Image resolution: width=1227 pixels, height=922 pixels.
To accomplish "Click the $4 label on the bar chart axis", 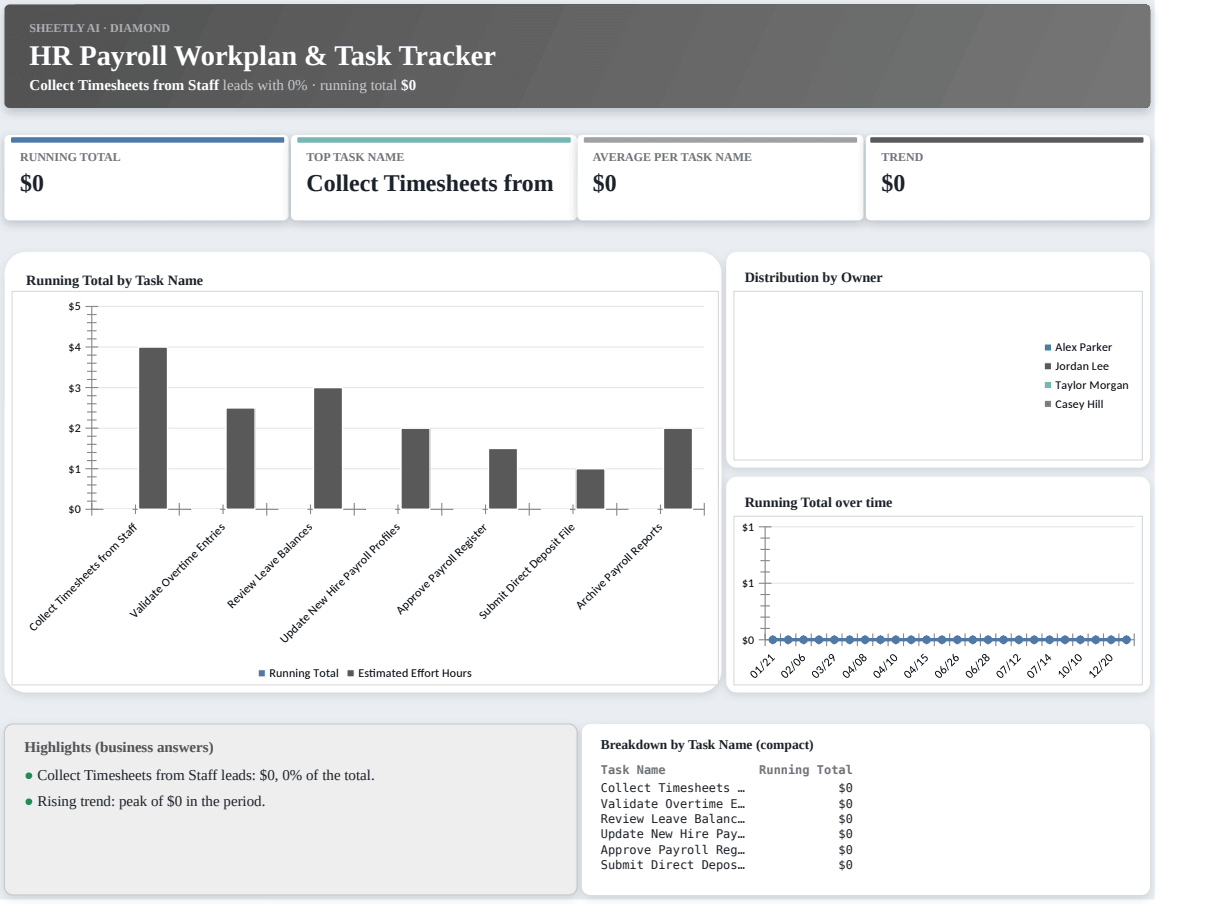I will pyautogui.click(x=74, y=348).
